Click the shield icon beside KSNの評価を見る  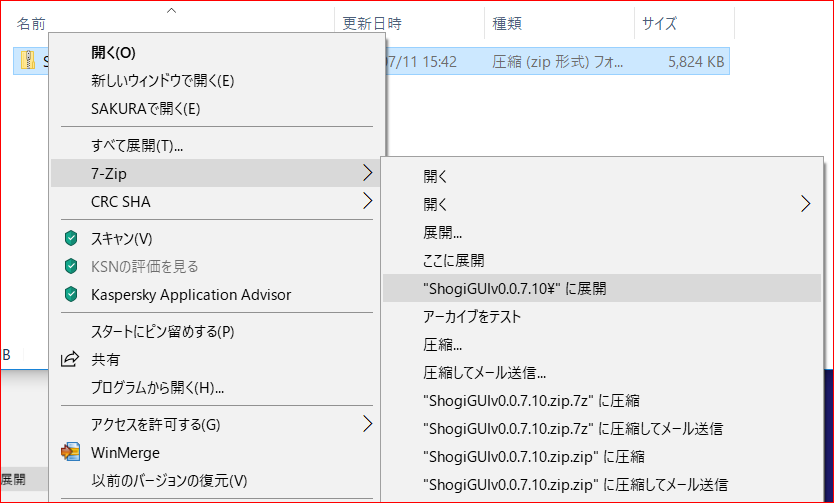coord(71,266)
